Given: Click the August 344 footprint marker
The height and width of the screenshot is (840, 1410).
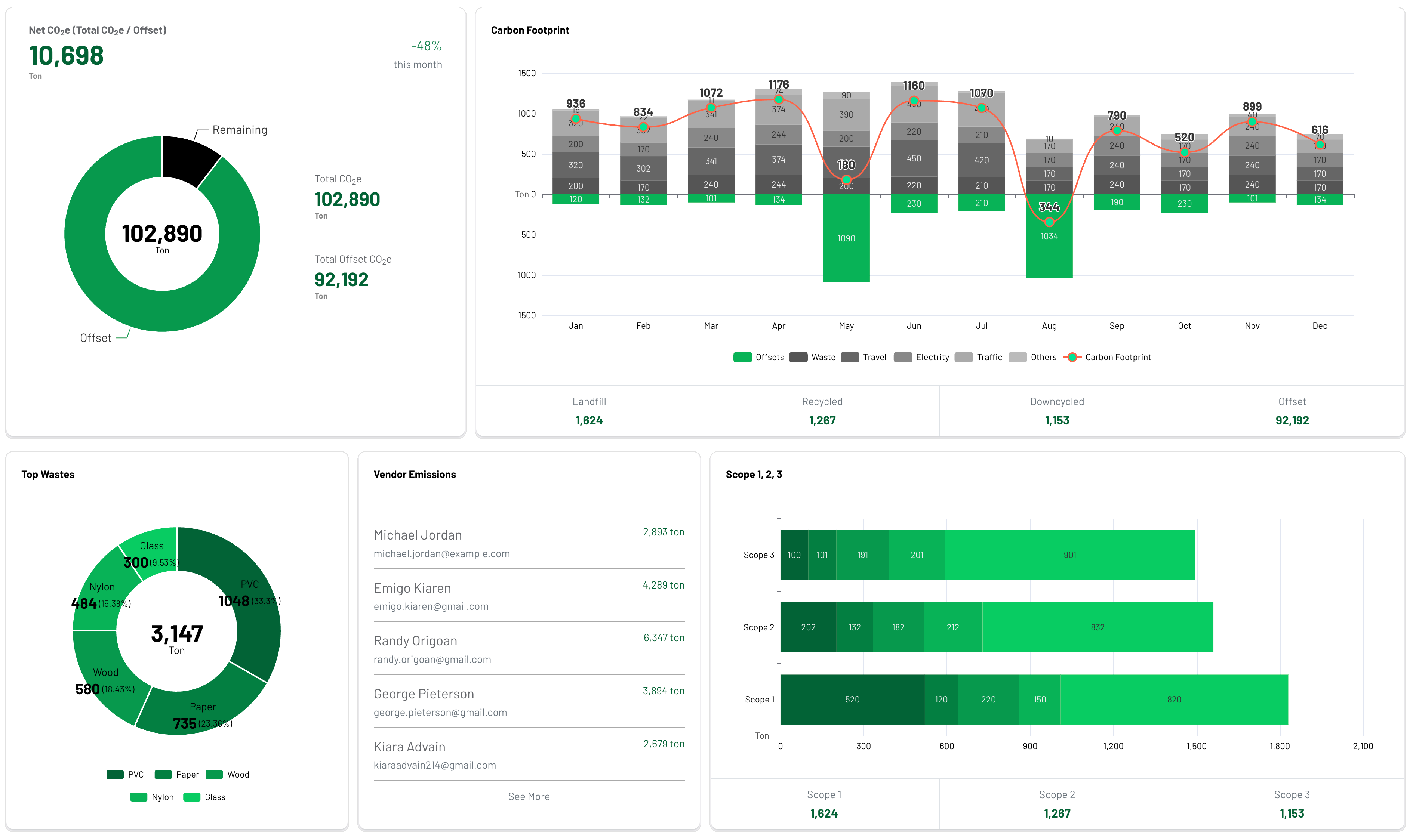Looking at the screenshot, I should [x=1049, y=222].
